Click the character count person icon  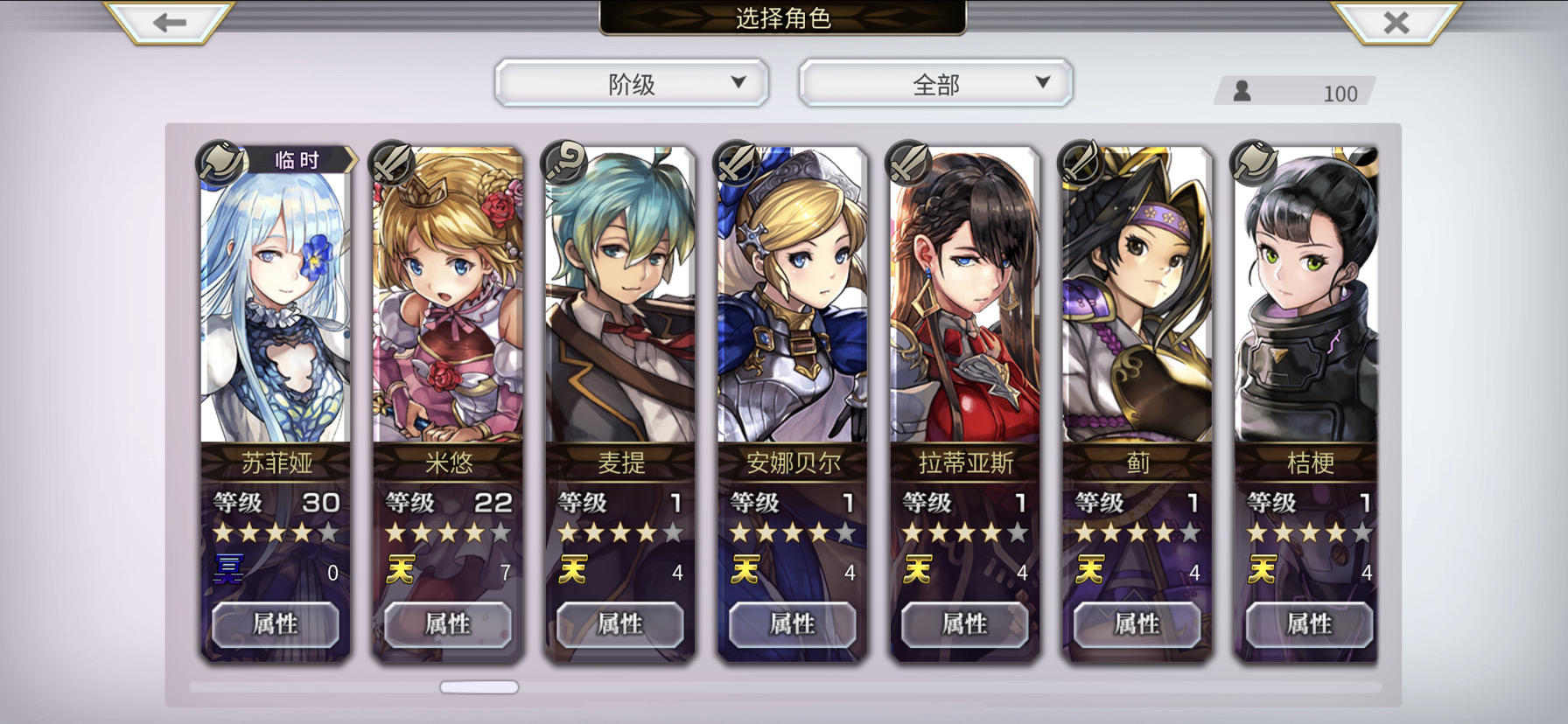[x=1242, y=91]
